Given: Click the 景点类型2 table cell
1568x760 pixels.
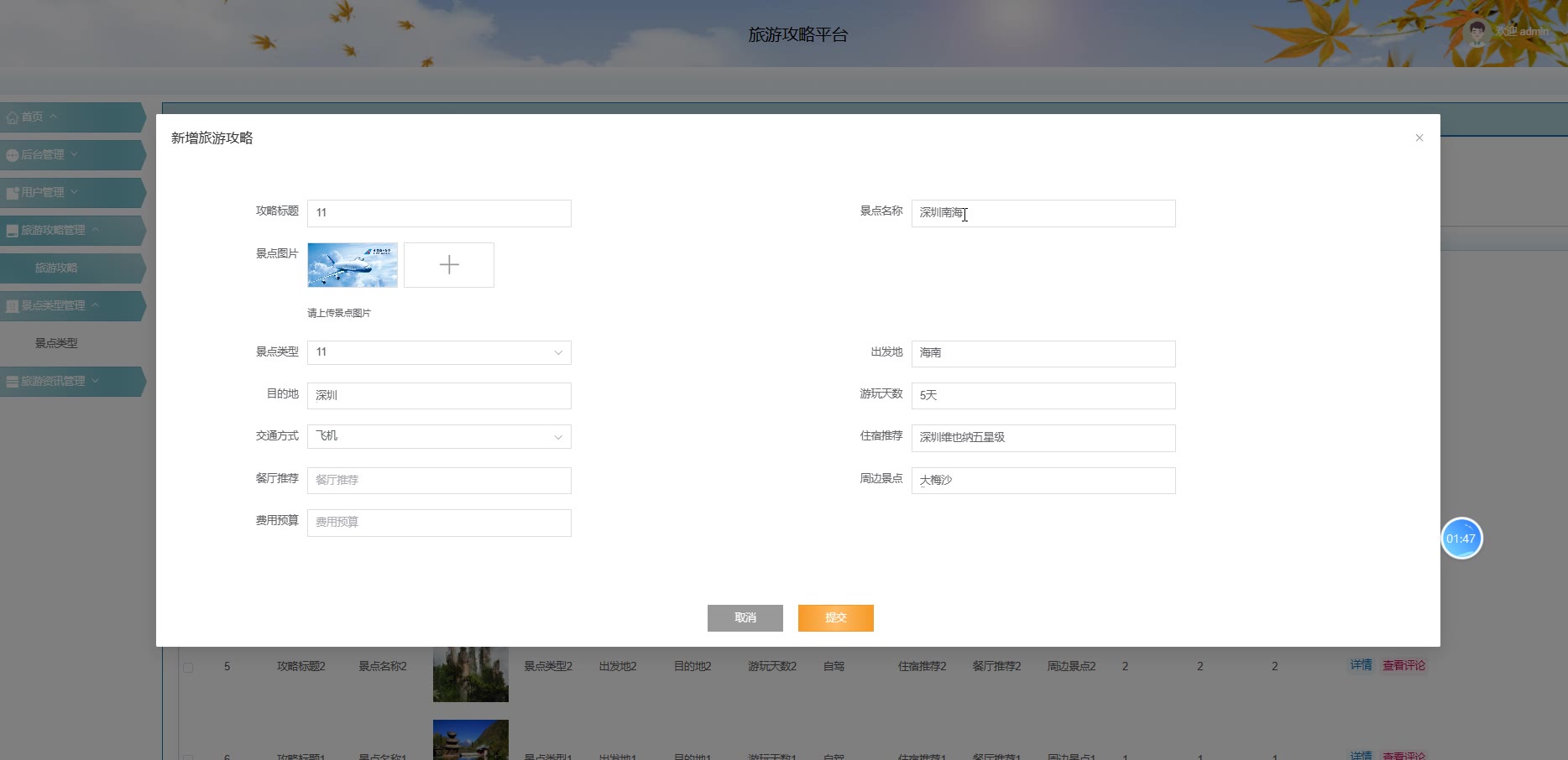Looking at the screenshot, I should [548, 666].
